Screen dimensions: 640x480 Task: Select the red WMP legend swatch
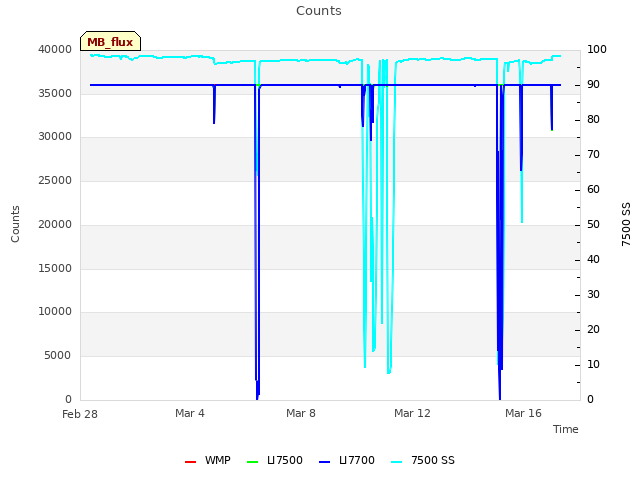point(191,462)
